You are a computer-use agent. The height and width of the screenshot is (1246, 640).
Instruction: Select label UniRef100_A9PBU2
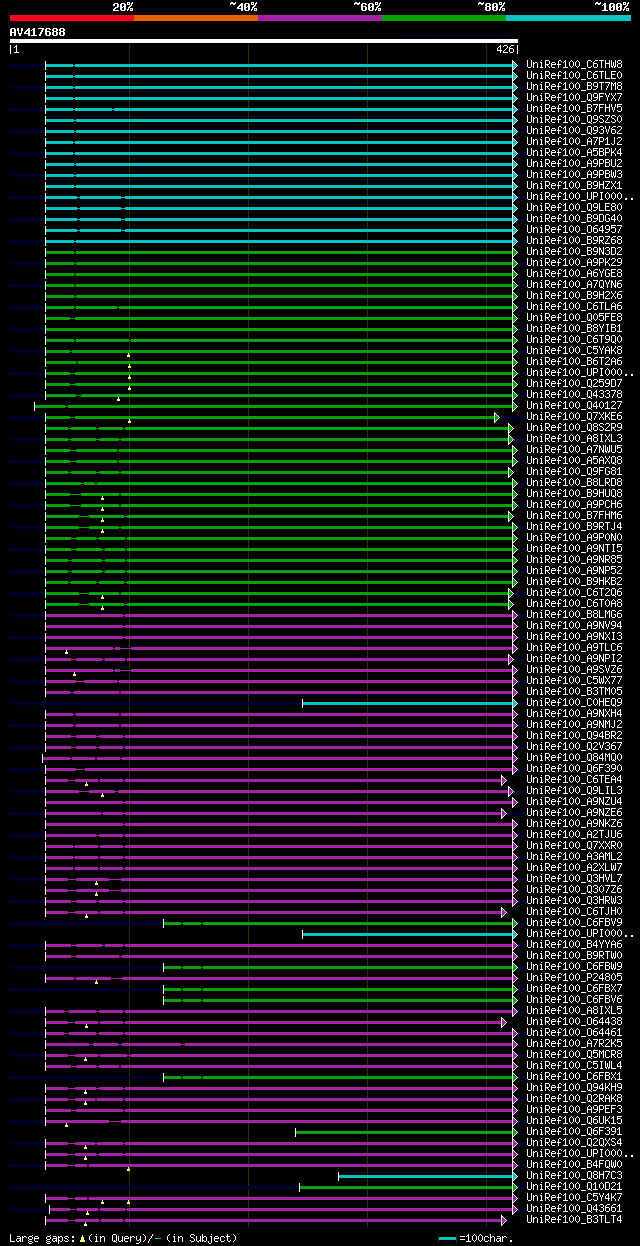pos(574,164)
